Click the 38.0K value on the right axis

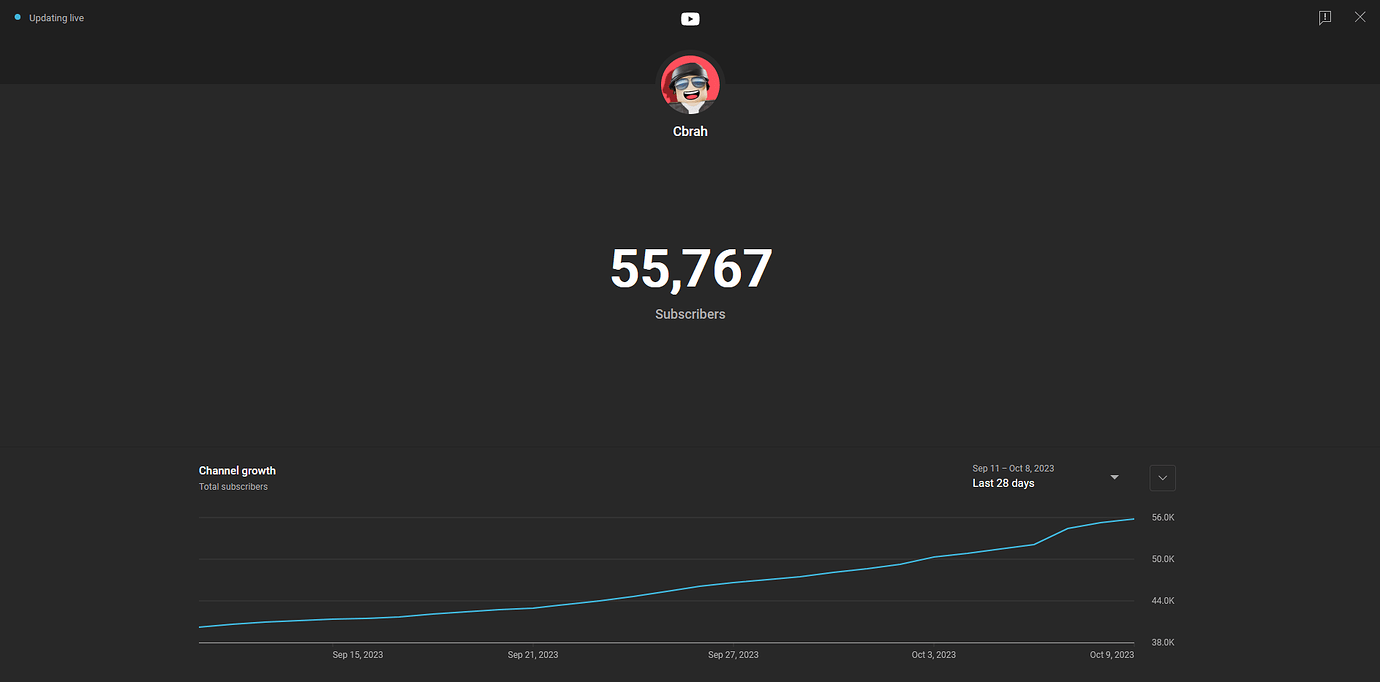(x=1162, y=641)
